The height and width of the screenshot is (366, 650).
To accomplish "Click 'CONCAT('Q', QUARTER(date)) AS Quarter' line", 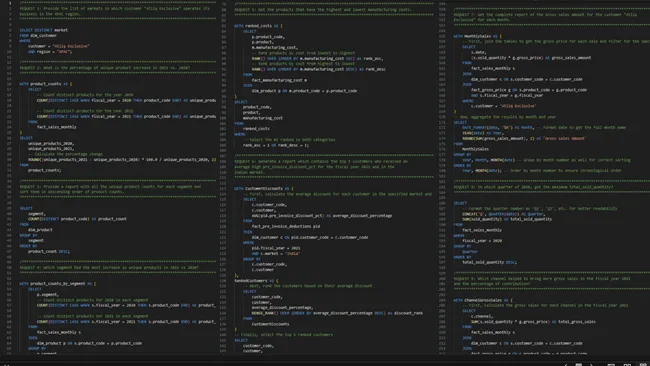I will point(503,214).
